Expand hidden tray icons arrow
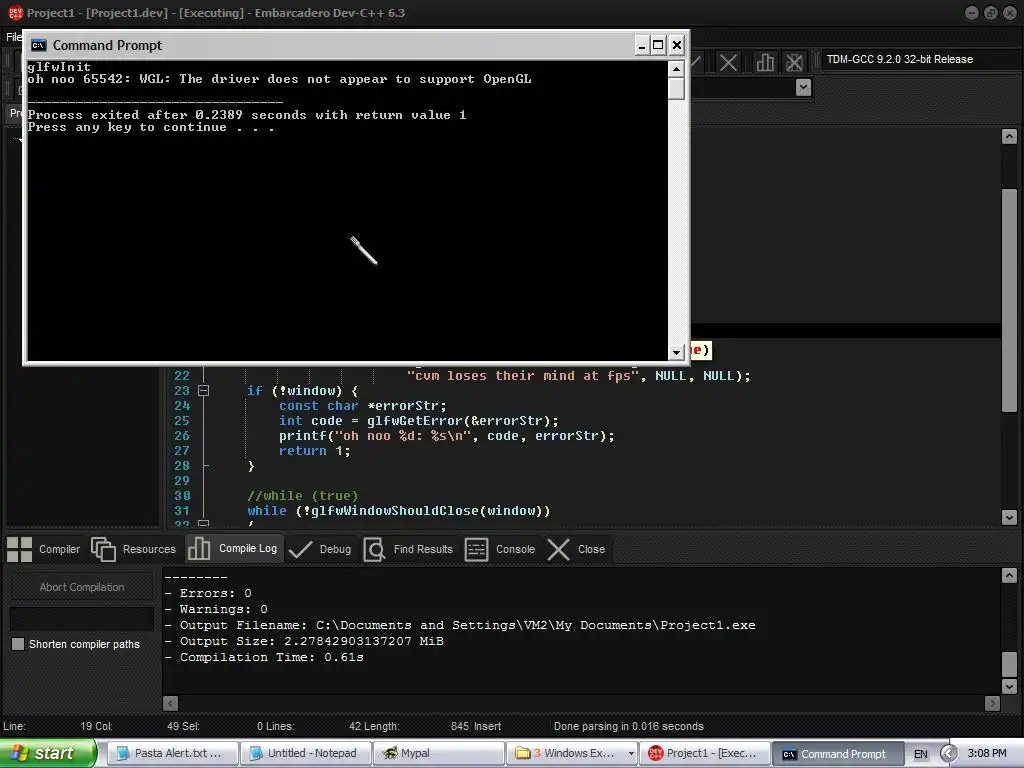 948,754
